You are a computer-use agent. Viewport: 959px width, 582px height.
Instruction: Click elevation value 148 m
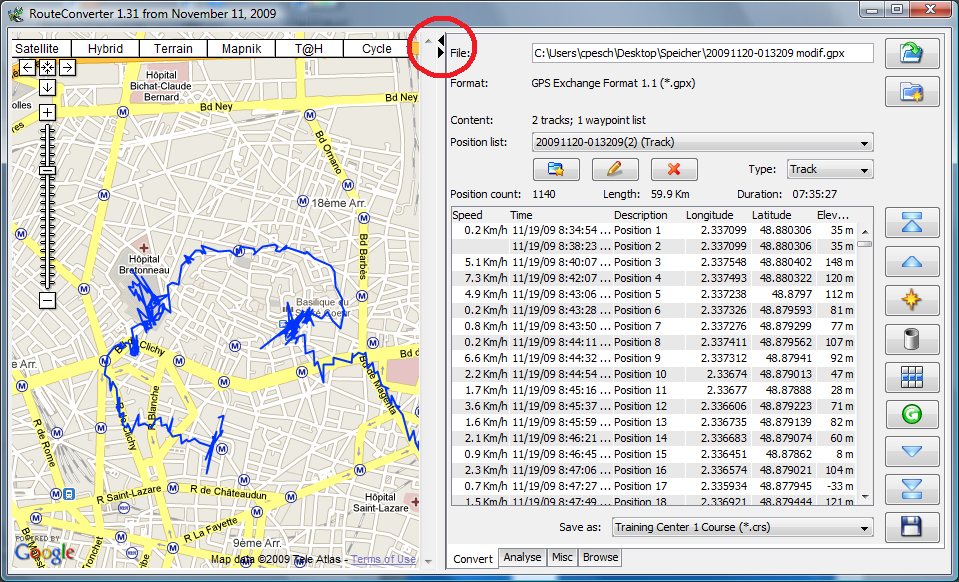click(x=839, y=262)
